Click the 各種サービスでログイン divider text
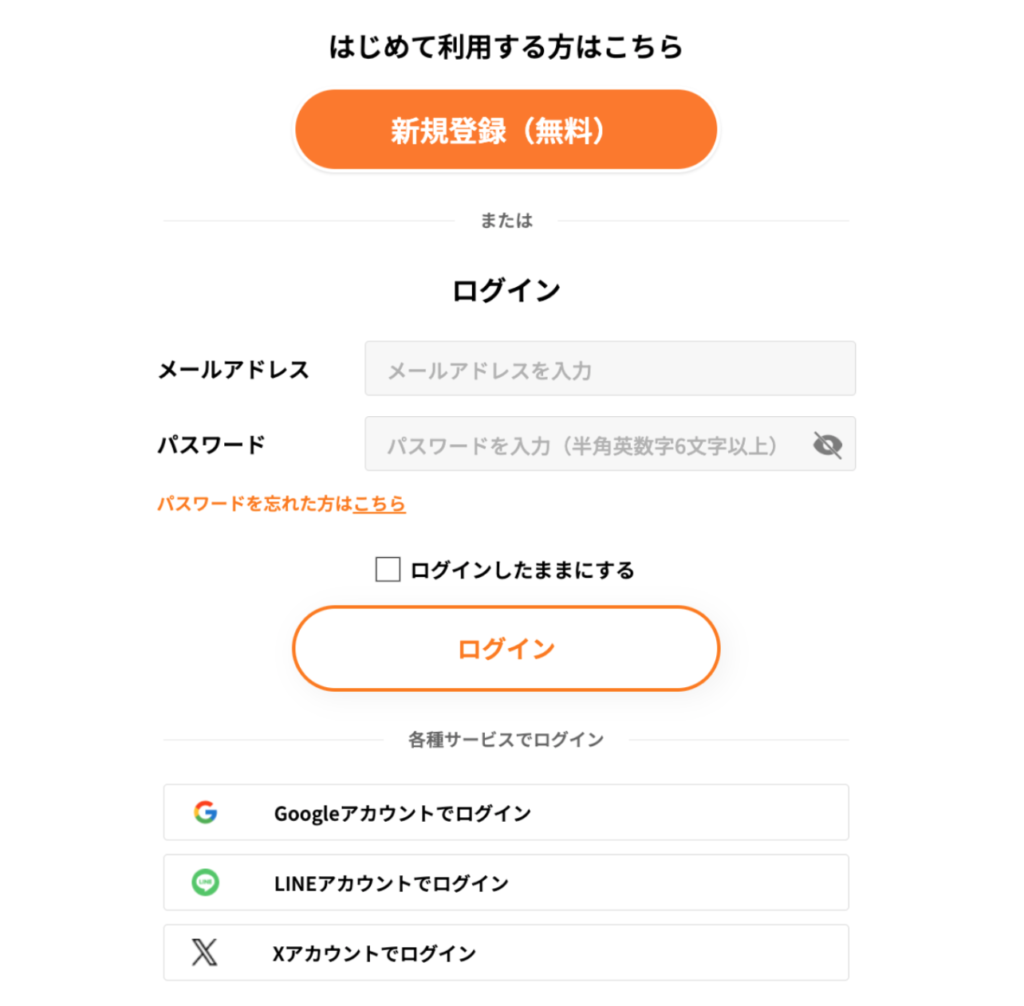Image resolution: width=1024 pixels, height=1006 pixels. pos(506,741)
